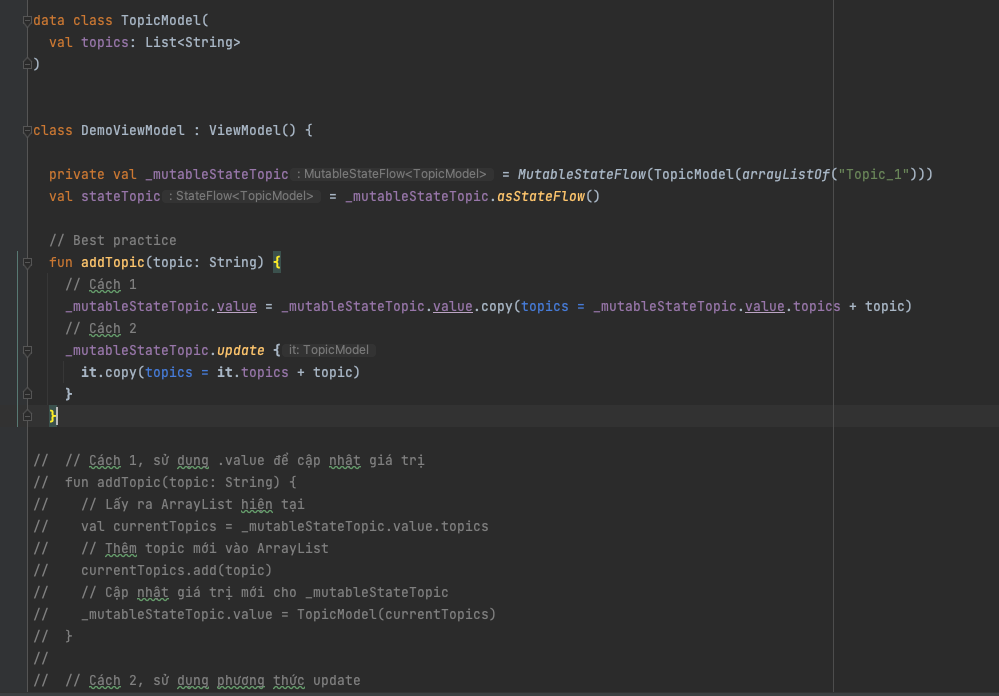This screenshot has width=999, height=696.
Task: Collapse the TopicModel data class fold marker
Action: click(27, 20)
